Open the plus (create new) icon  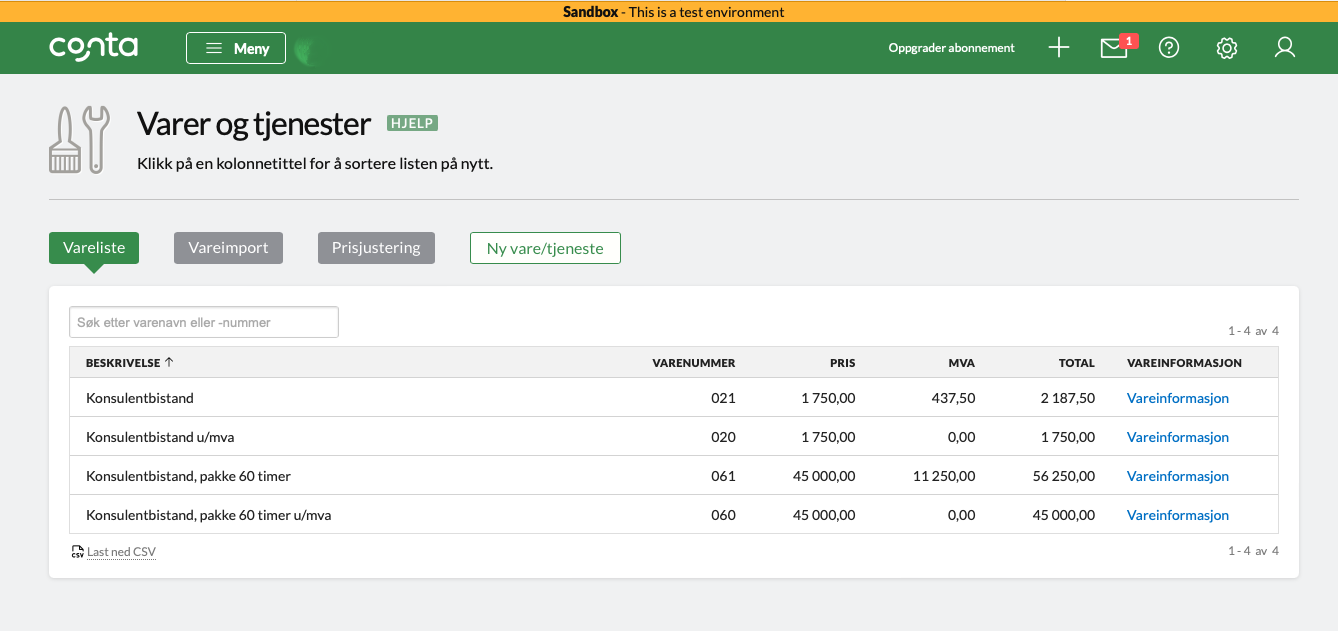tap(1058, 48)
